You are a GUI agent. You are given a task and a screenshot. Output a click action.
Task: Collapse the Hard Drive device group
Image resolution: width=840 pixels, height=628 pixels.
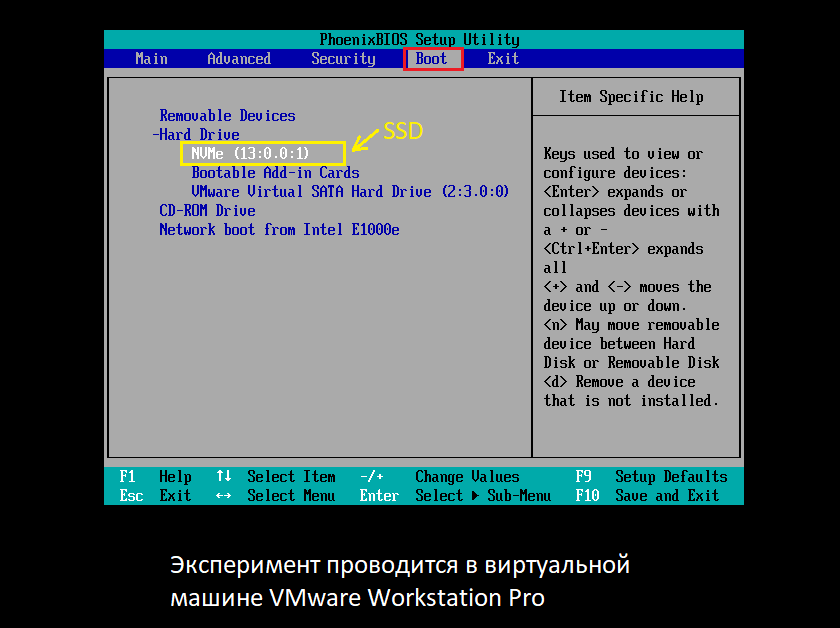[x=199, y=134]
